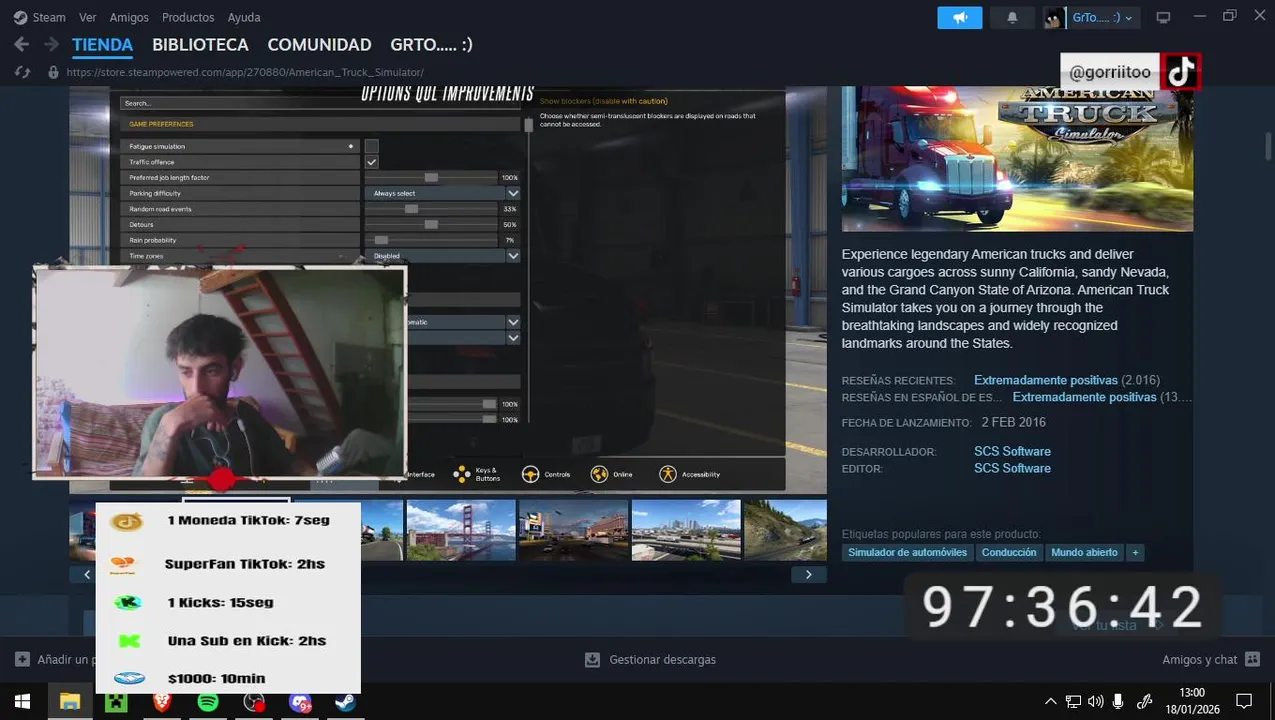The width and height of the screenshot is (1275, 720).
Task: Switch to the TIENDA tab
Action: [x=102, y=45]
